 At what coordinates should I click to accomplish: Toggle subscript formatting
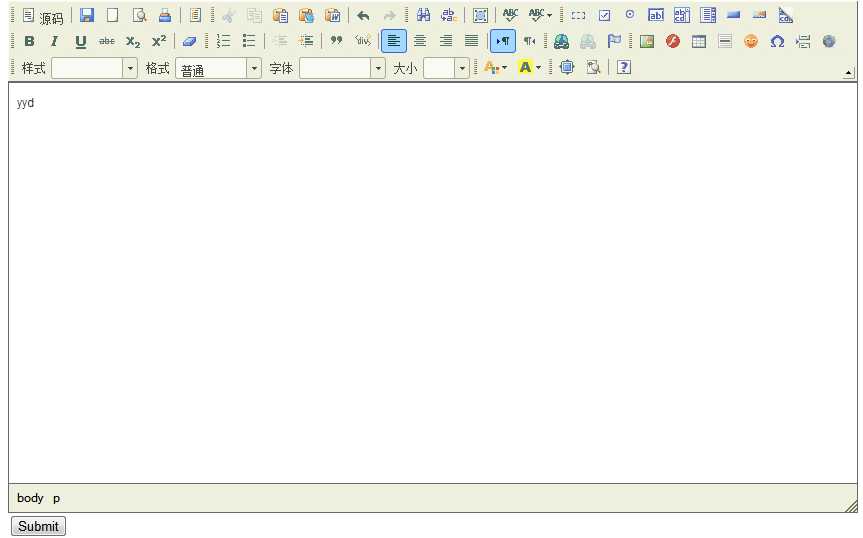tap(133, 41)
